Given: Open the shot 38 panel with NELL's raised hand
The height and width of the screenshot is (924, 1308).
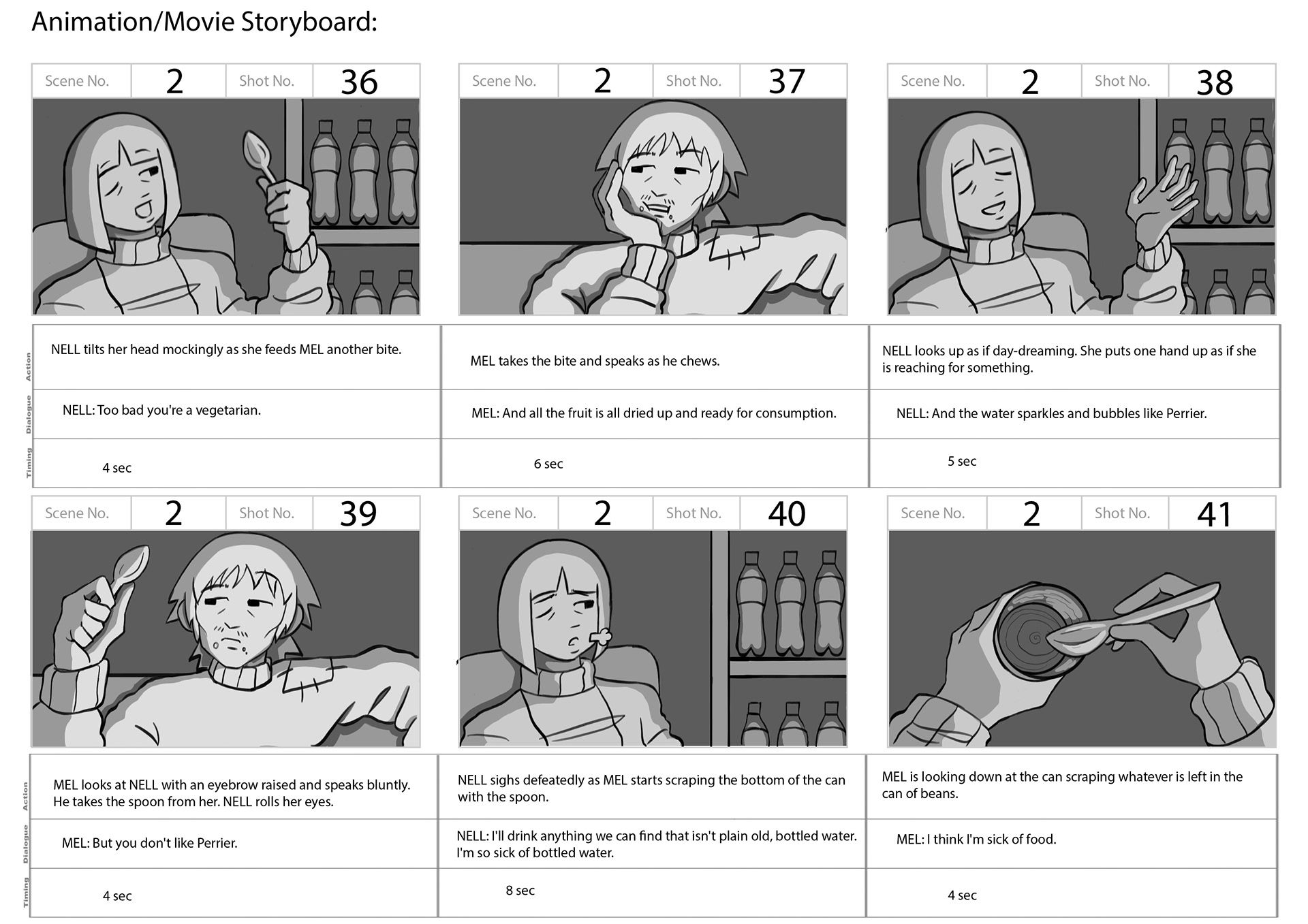Looking at the screenshot, I should (x=1082, y=206).
